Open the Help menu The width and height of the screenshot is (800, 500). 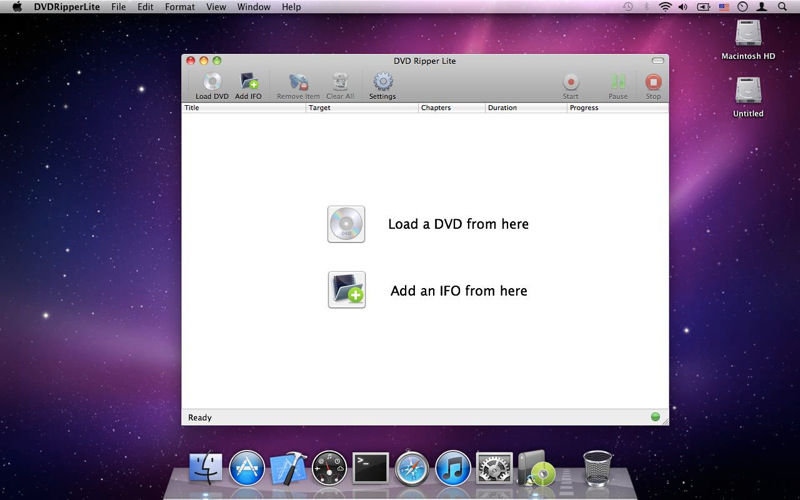pos(291,7)
